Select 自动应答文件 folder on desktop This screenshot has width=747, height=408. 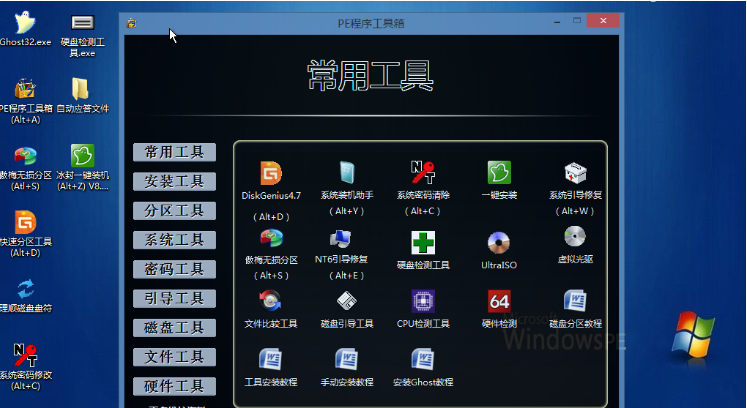[82, 95]
